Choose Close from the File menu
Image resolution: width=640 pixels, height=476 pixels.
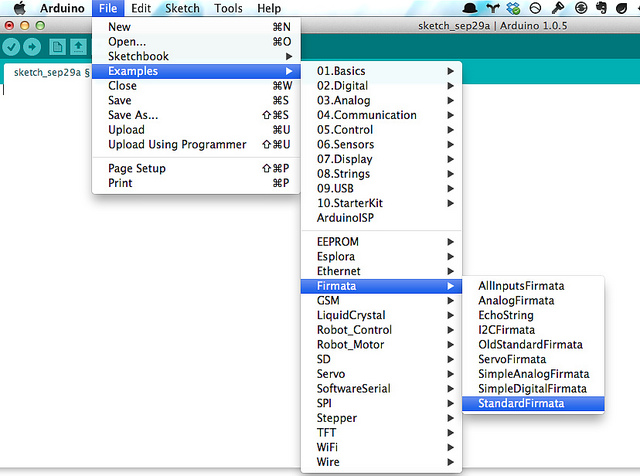click(x=197, y=86)
